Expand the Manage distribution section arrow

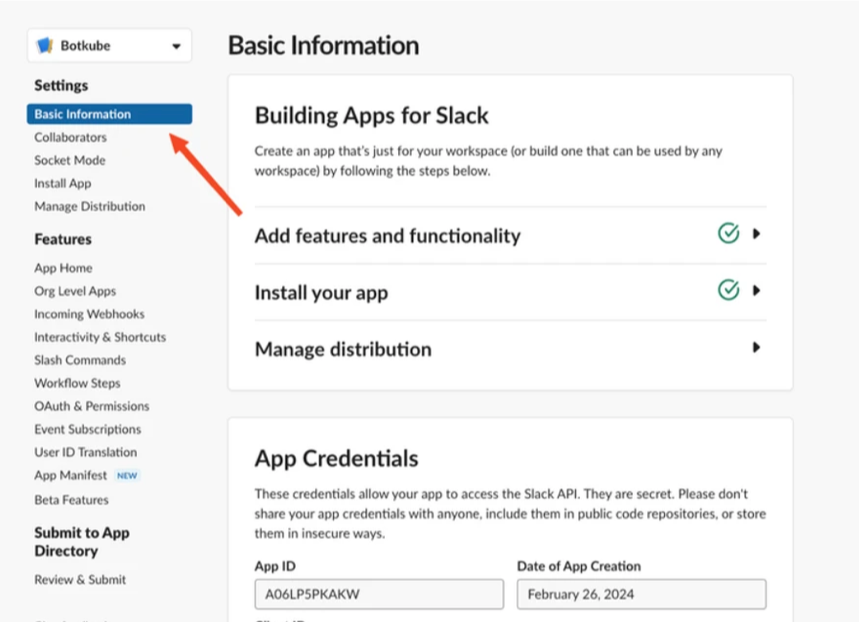pos(756,348)
